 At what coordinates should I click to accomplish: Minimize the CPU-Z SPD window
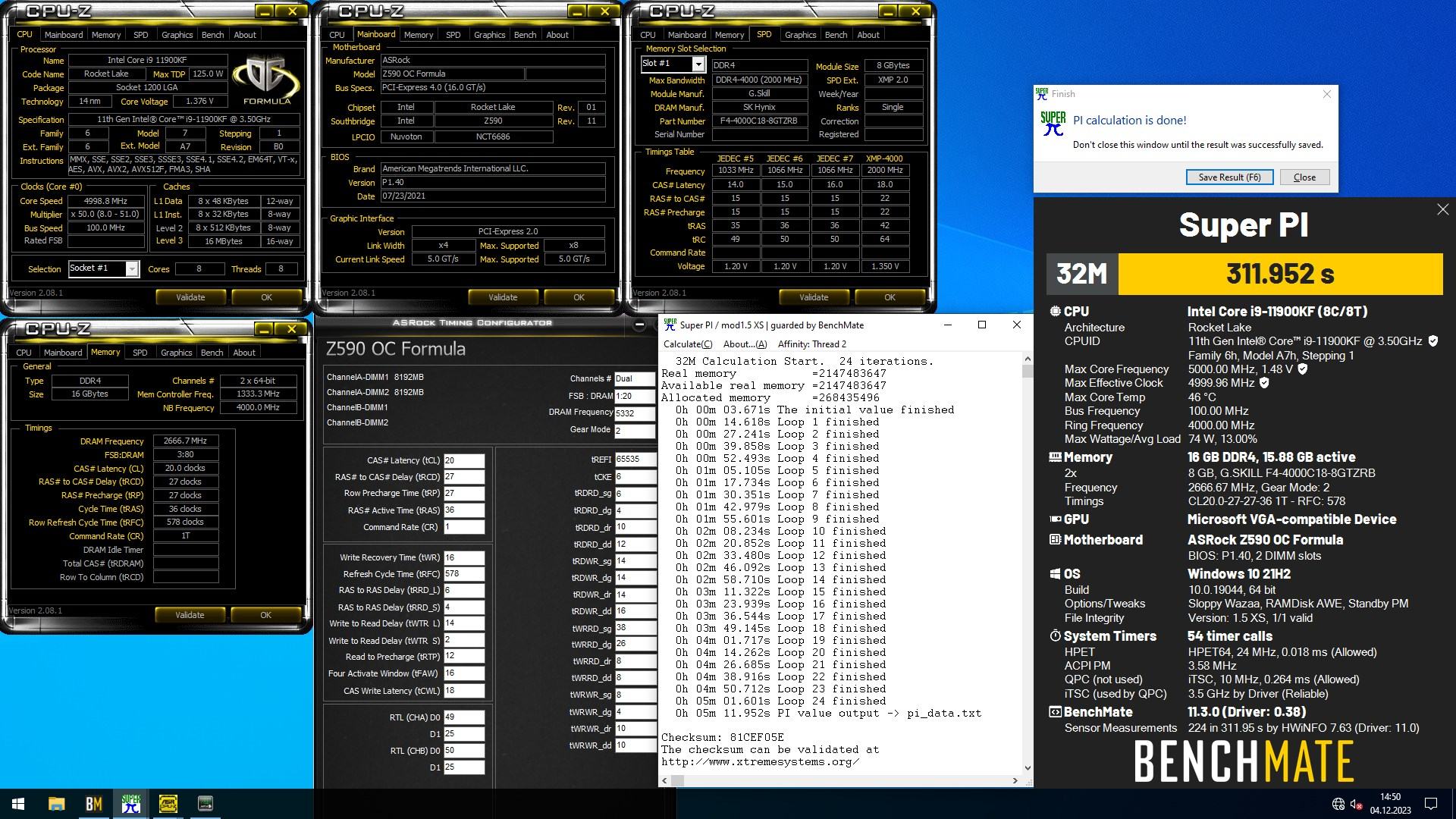tap(887, 11)
